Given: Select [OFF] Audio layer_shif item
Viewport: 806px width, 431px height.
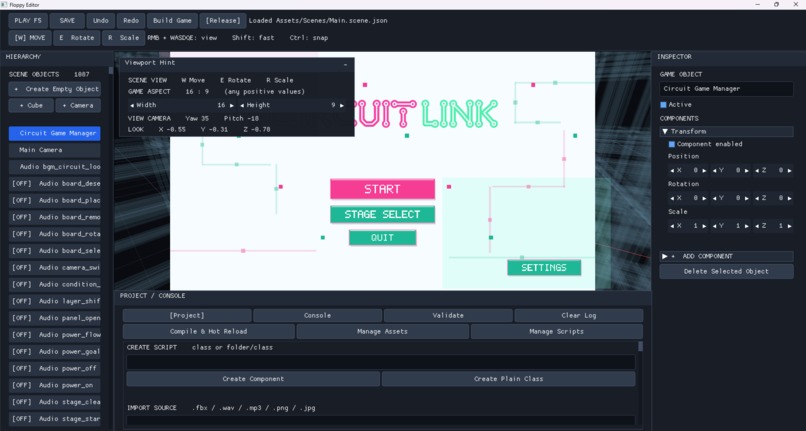Looking at the screenshot, I should (x=54, y=301).
